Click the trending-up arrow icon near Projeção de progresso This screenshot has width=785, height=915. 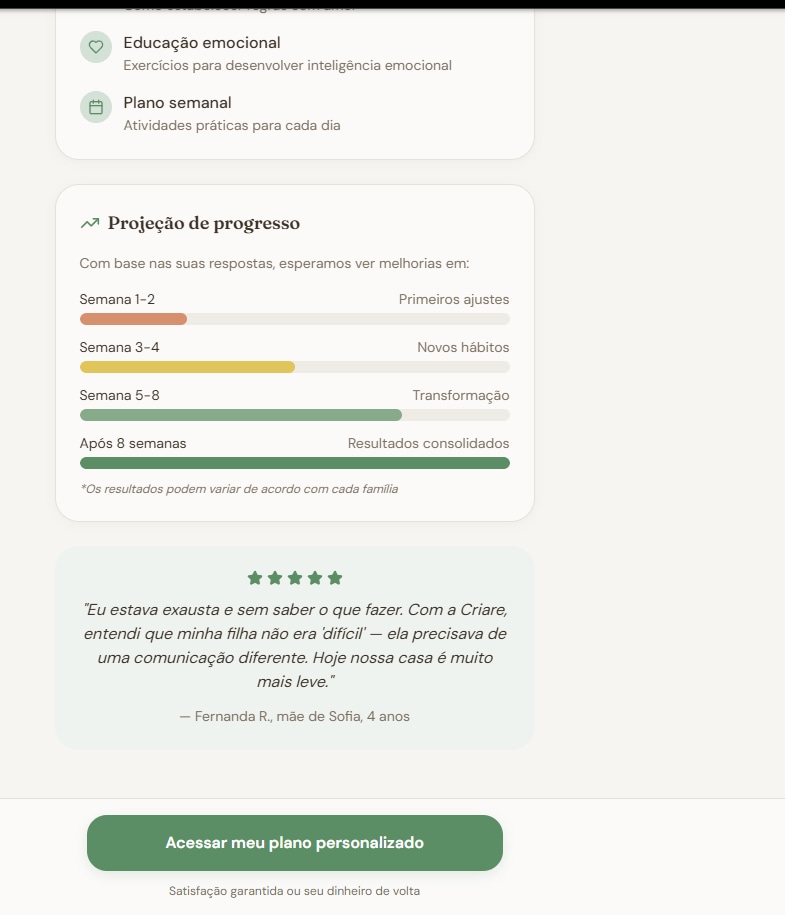90,223
